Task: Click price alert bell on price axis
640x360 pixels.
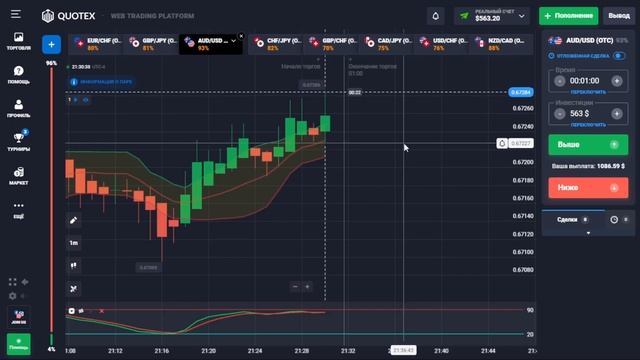Action: (502, 143)
